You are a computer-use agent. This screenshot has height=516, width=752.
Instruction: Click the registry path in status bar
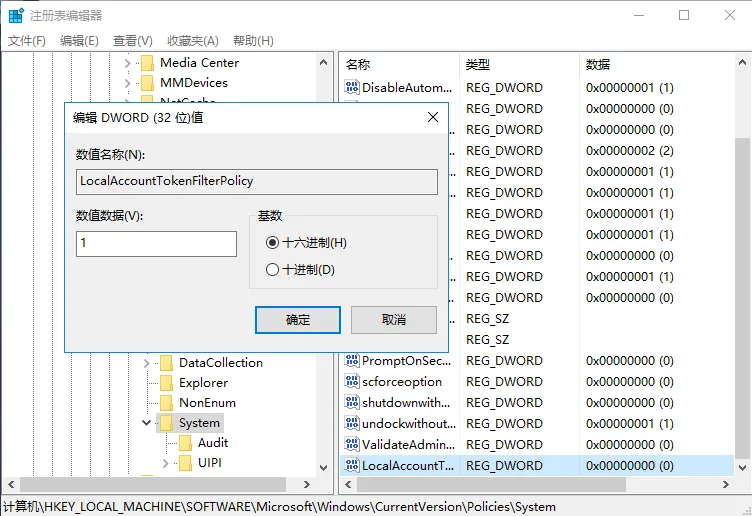[280, 507]
